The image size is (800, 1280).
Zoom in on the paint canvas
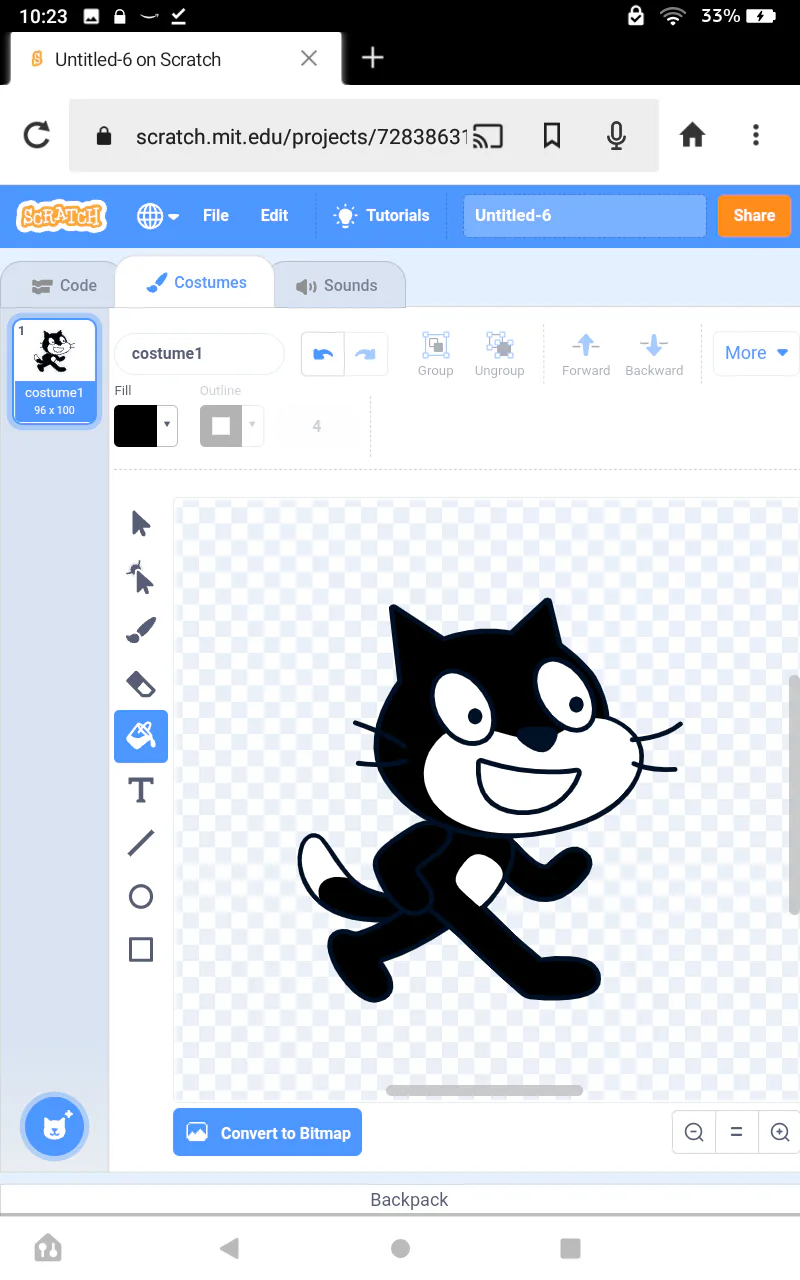pos(780,1132)
